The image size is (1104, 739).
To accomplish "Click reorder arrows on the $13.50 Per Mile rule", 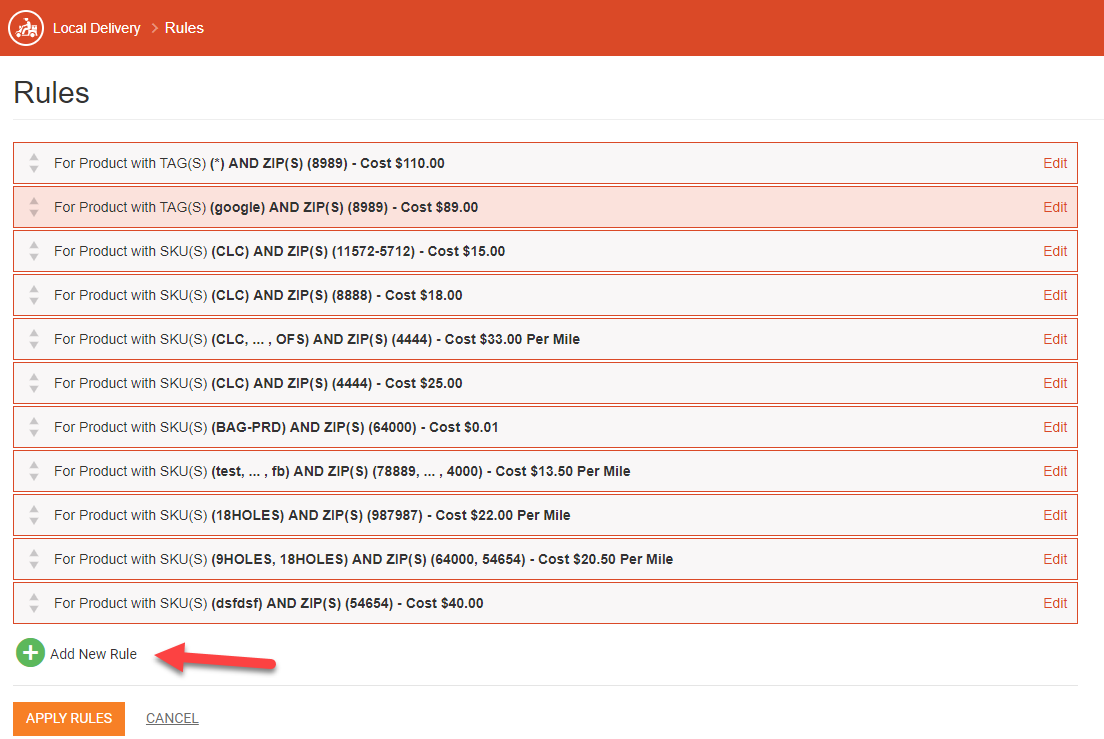I will point(34,471).
